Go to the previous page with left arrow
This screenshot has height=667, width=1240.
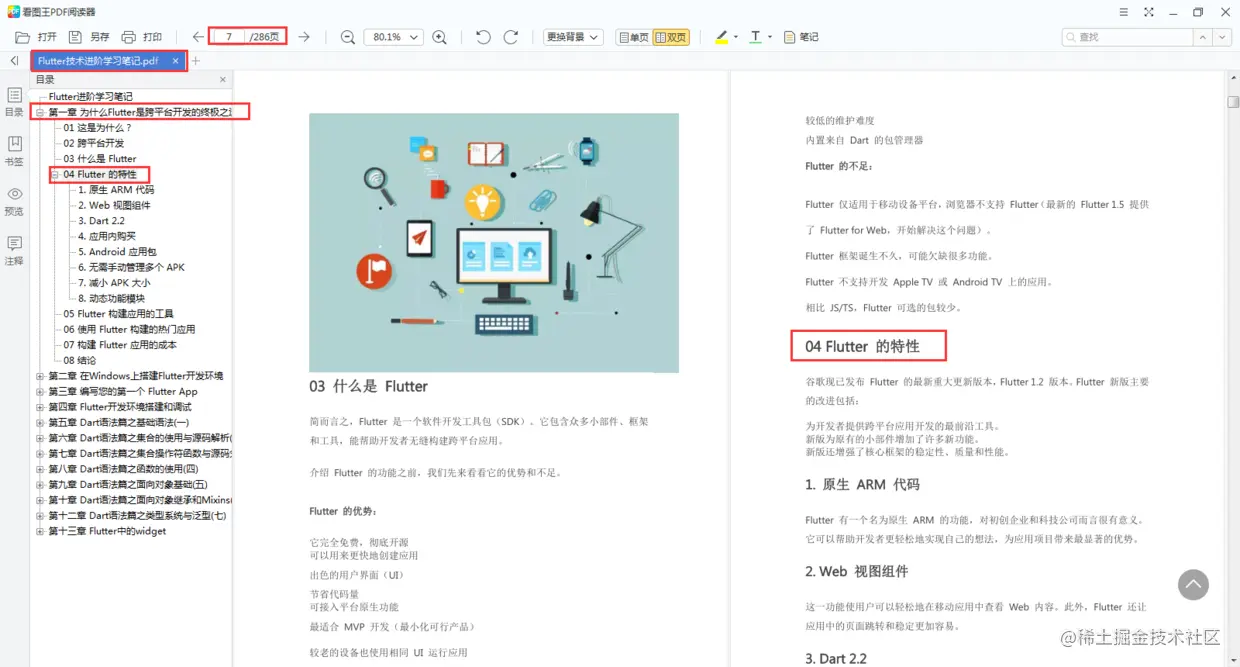pos(197,37)
